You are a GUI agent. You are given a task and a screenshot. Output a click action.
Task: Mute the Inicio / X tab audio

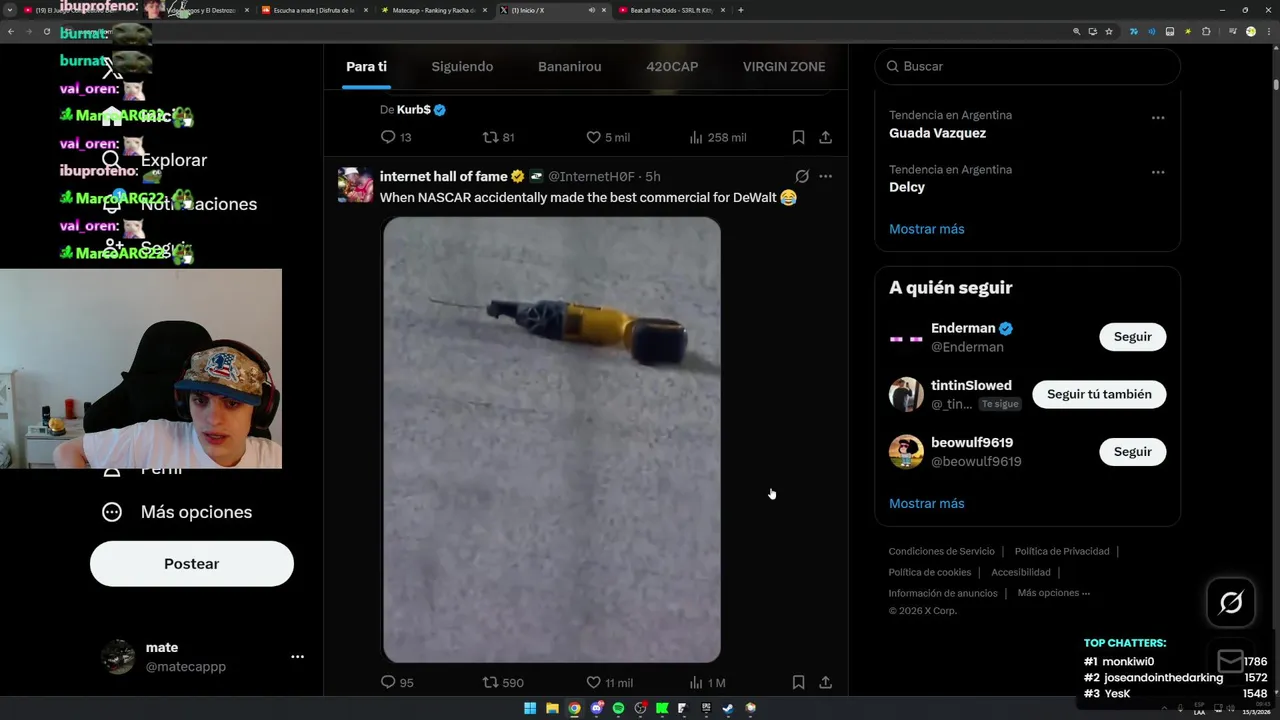pos(592,10)
